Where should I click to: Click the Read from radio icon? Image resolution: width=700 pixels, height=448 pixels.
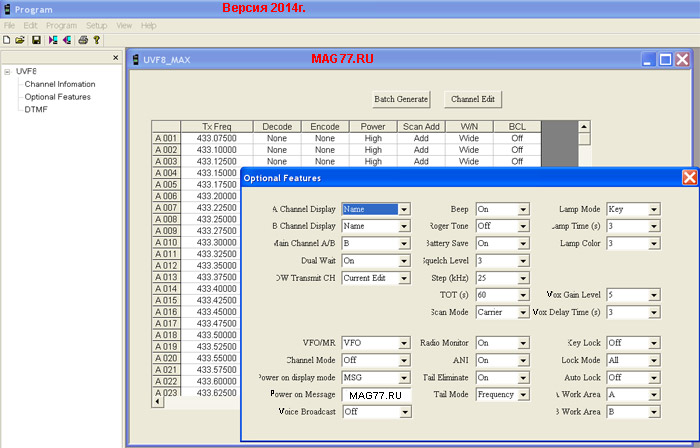[52, 40]
